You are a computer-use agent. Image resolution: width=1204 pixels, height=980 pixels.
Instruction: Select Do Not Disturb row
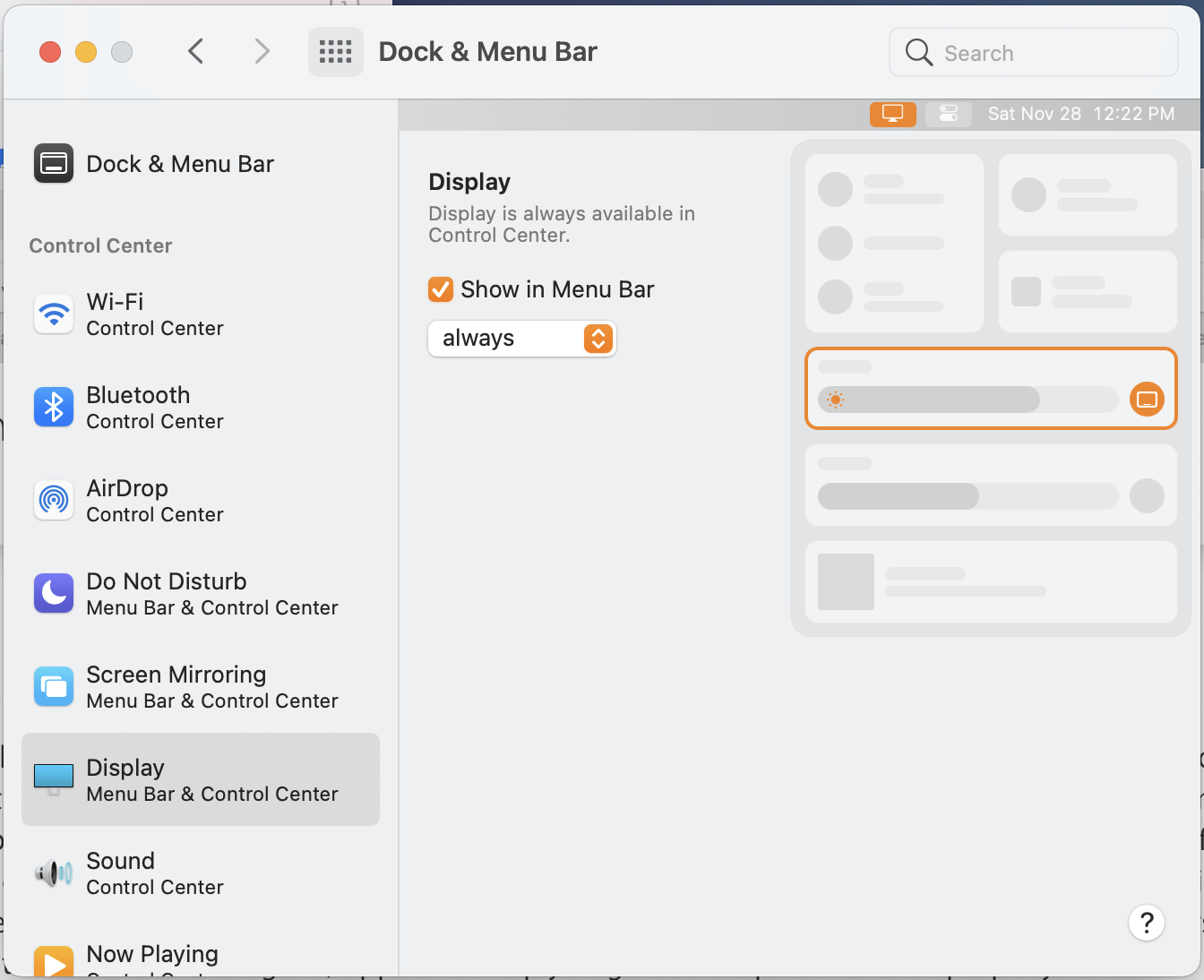[201, 594]
